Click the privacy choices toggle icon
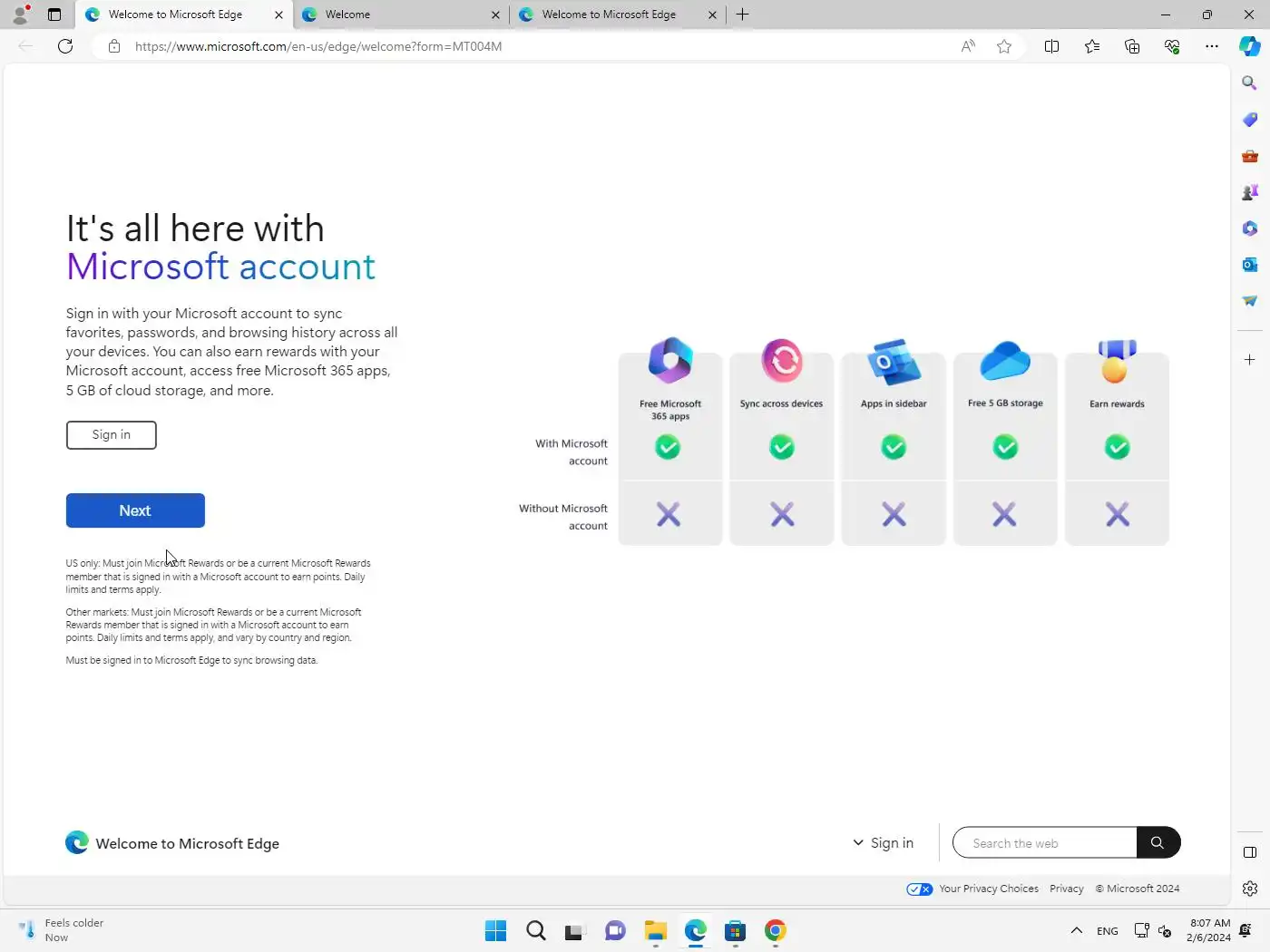Viewport: 1270px width, 952px height. (x=919, y=889)
